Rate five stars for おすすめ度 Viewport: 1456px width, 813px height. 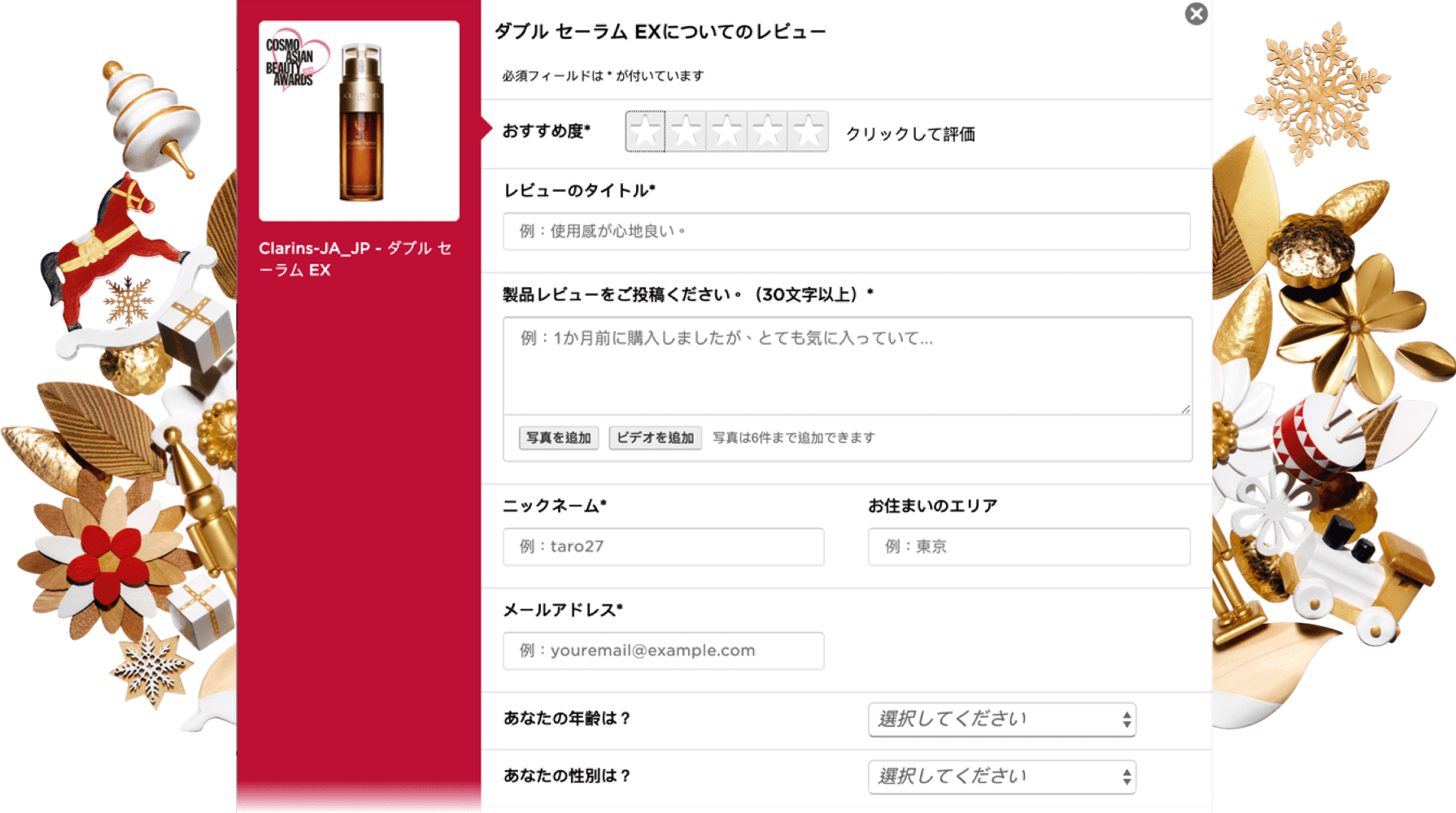(808, 132)
